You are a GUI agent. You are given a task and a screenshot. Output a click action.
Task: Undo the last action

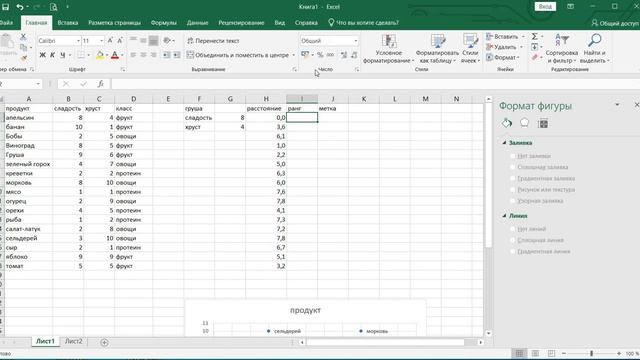click(x=20, y=7)
